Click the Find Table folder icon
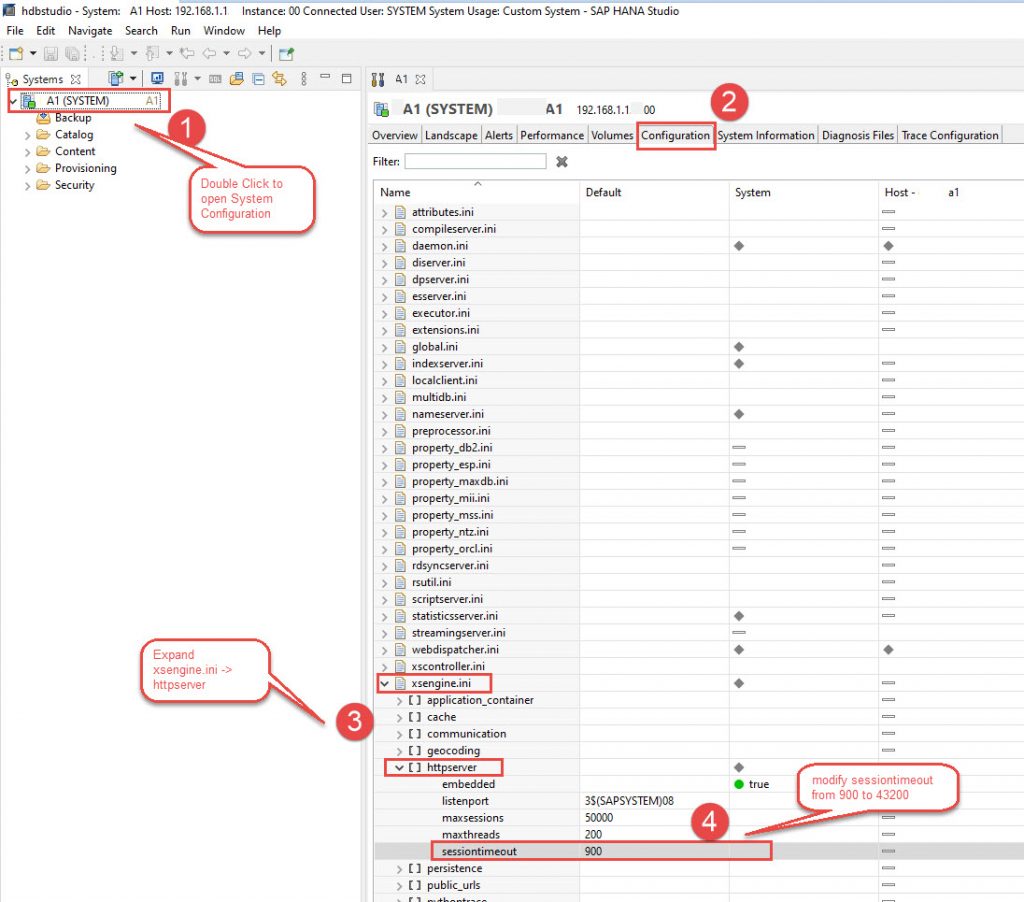 coord(236,79)
